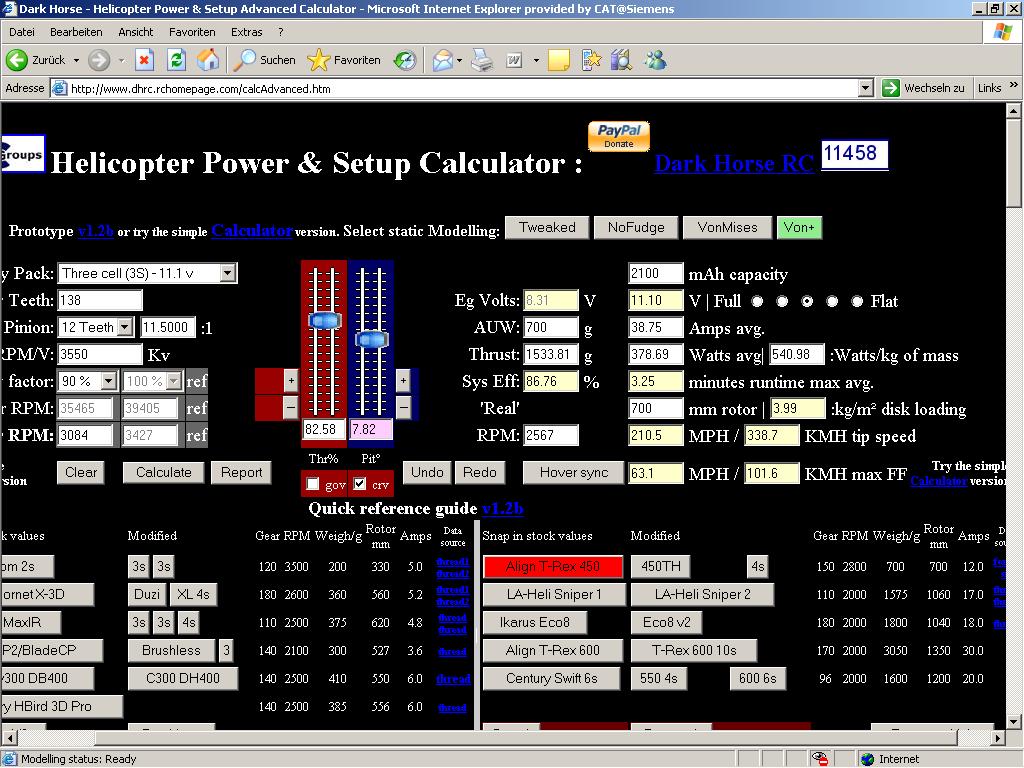Expand the address bar history dropdown
This screenshot has height=768, width=1024.
point(865,88)
